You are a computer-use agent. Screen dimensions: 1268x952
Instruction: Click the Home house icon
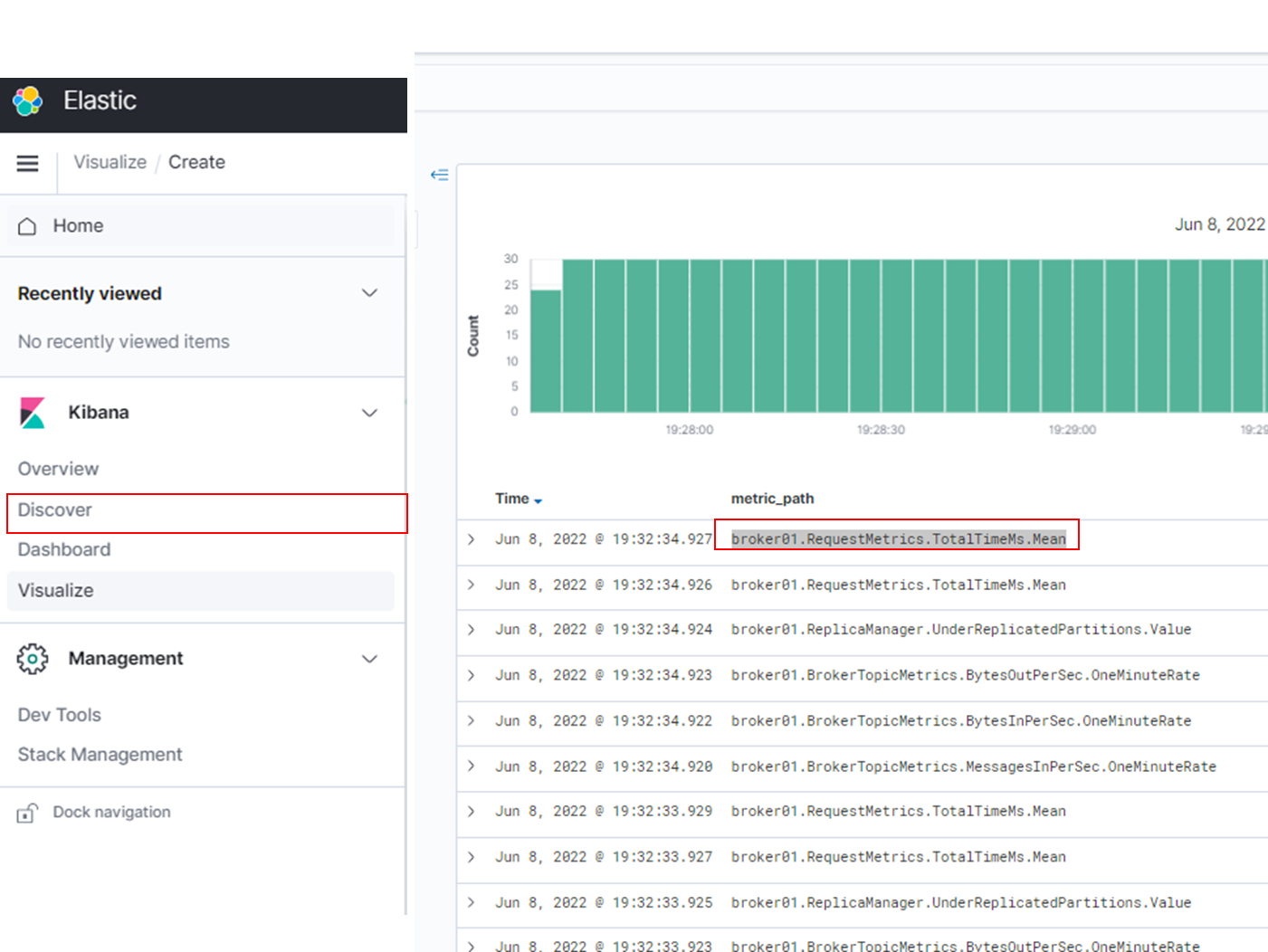[x=27, y=226]
